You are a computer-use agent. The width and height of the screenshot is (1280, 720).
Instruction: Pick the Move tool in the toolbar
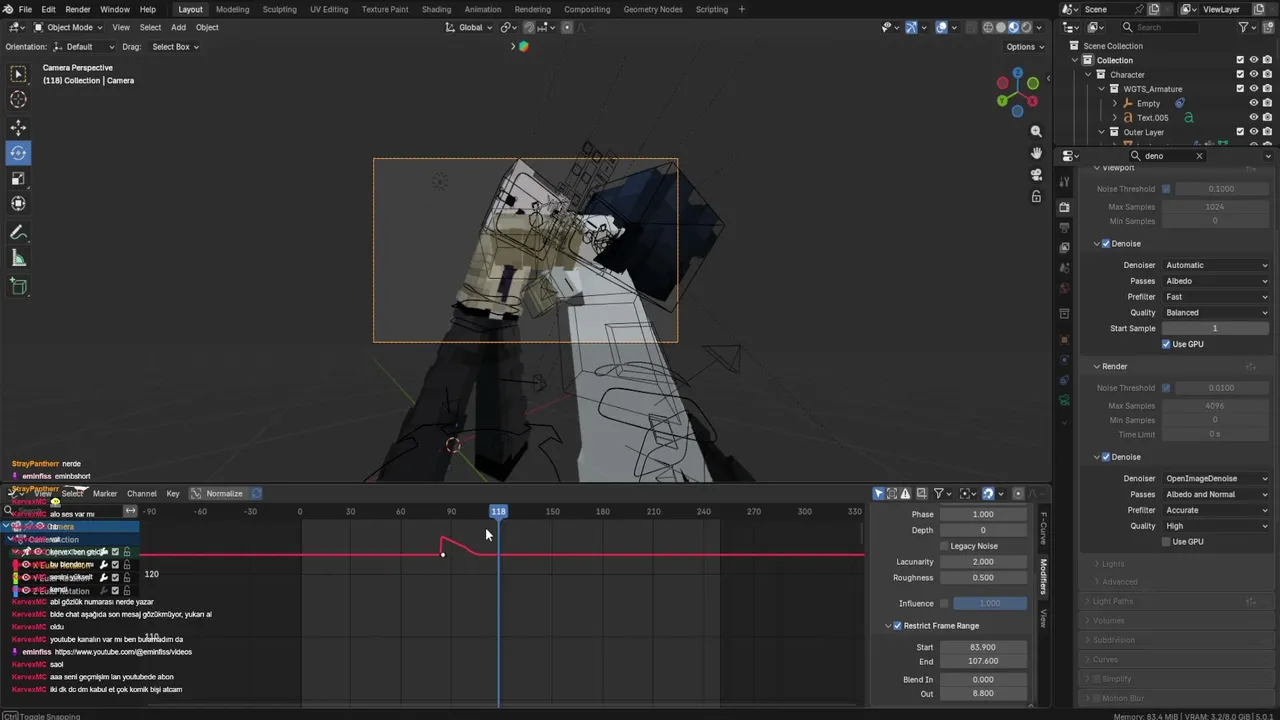pyautogui.click(x=18, y=127)
